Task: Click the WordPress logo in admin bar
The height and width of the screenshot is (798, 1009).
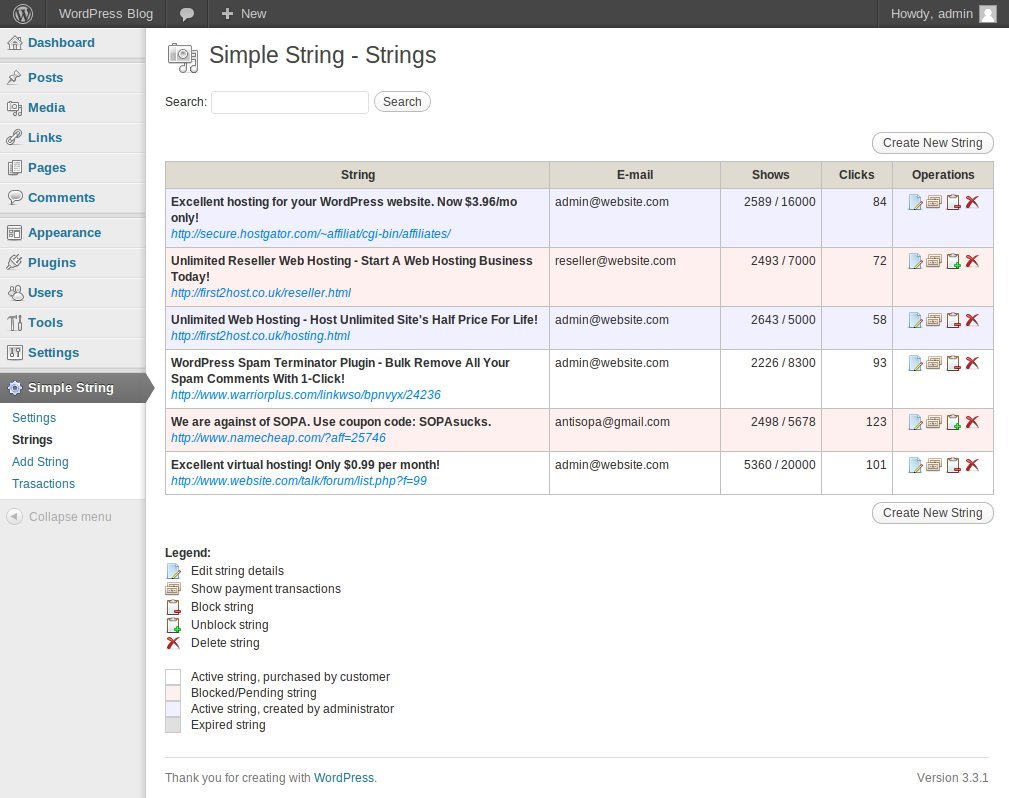Action: click(x=22, y=14)
